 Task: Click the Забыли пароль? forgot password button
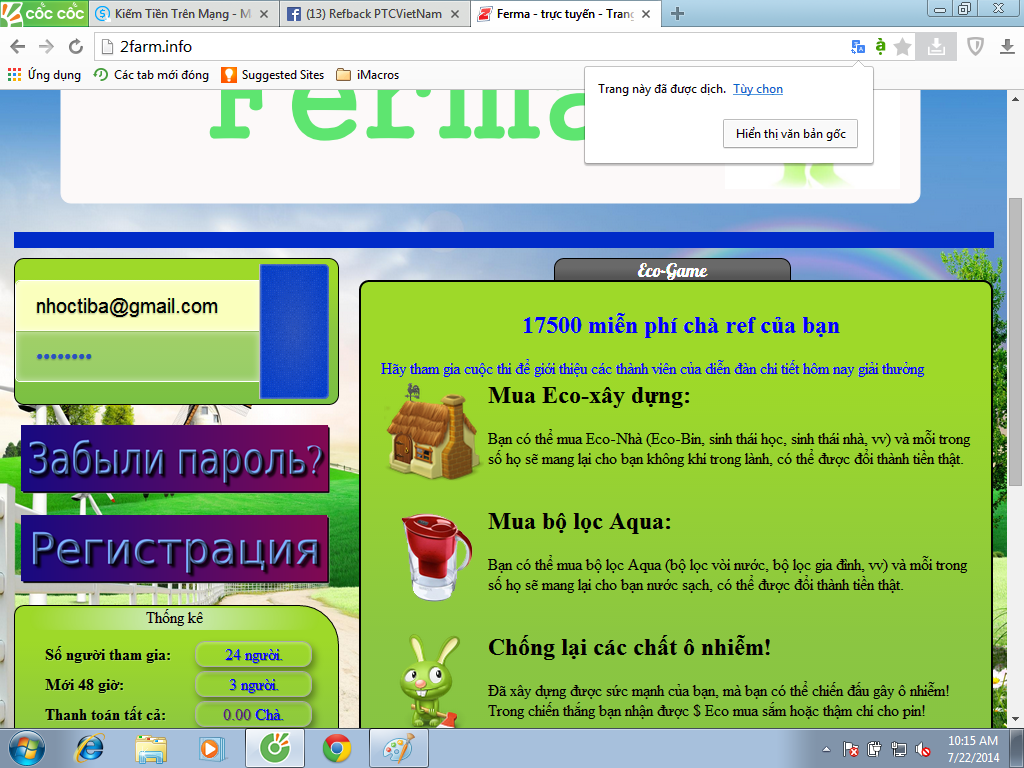pyautogui.click(x=175, y=458)
